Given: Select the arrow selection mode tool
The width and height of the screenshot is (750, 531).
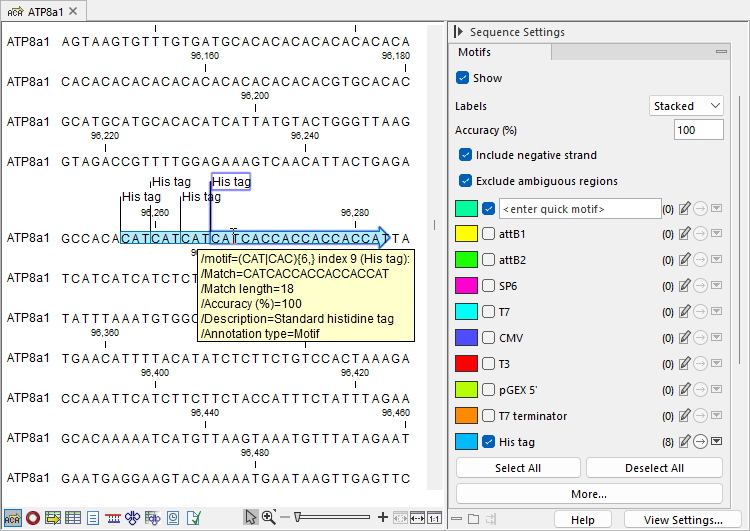Looking at the screenshot, I should [251, 517].
